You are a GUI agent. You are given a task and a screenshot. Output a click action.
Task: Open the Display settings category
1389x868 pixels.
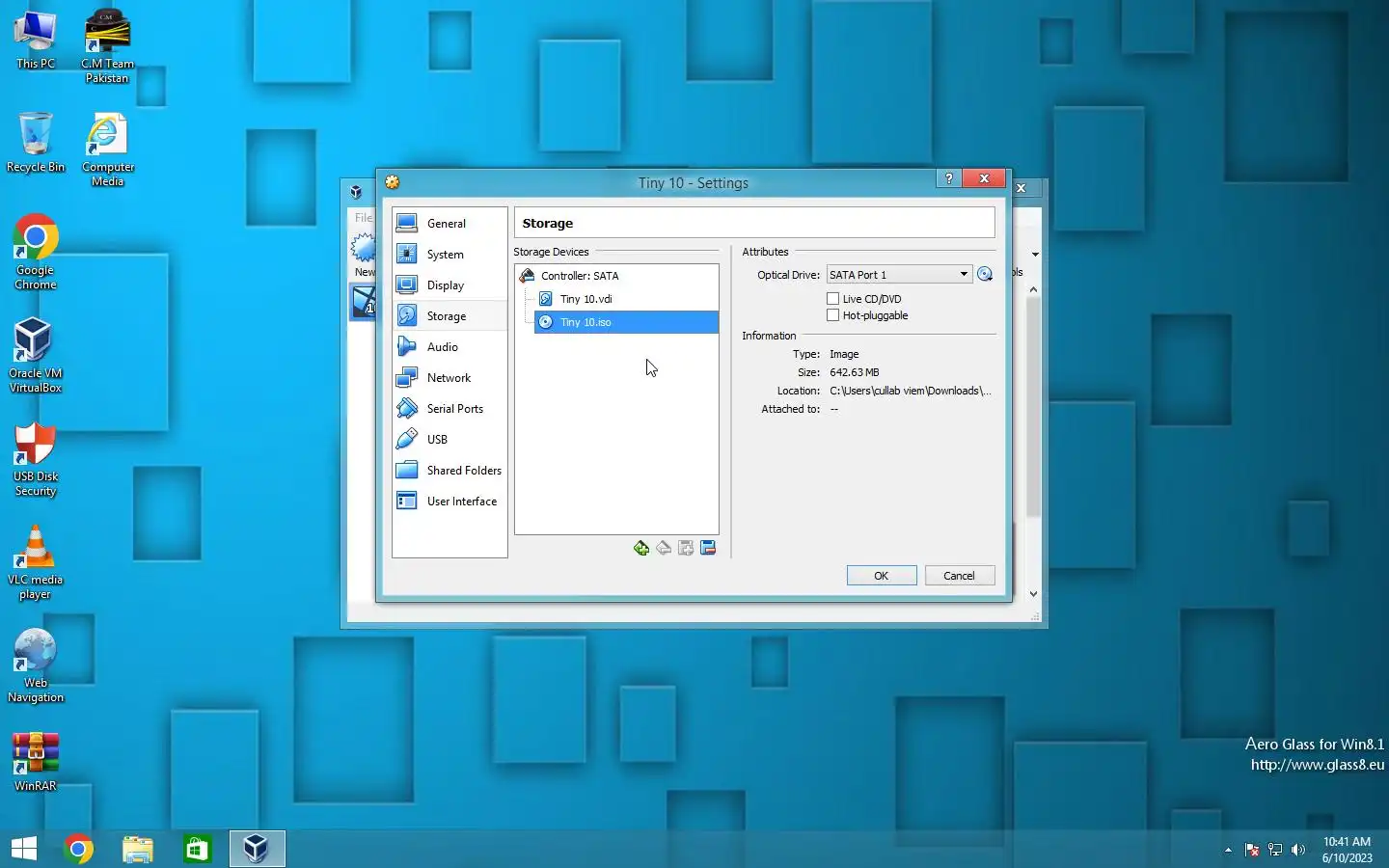449,285
